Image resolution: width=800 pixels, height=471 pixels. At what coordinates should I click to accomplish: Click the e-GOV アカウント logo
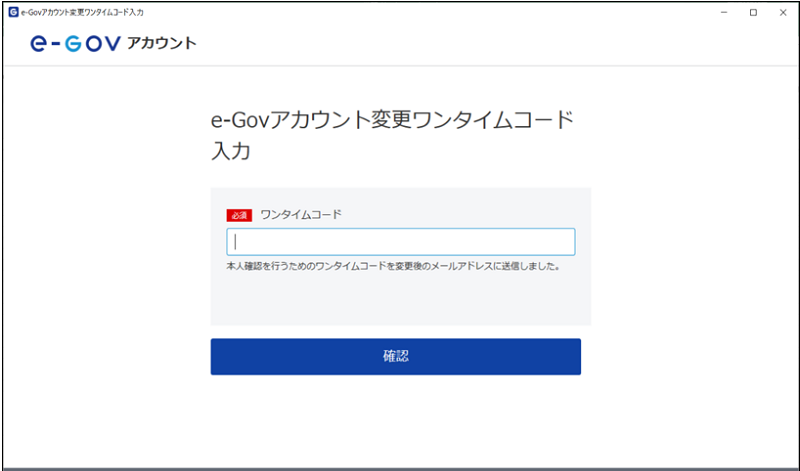pos(113,43)
